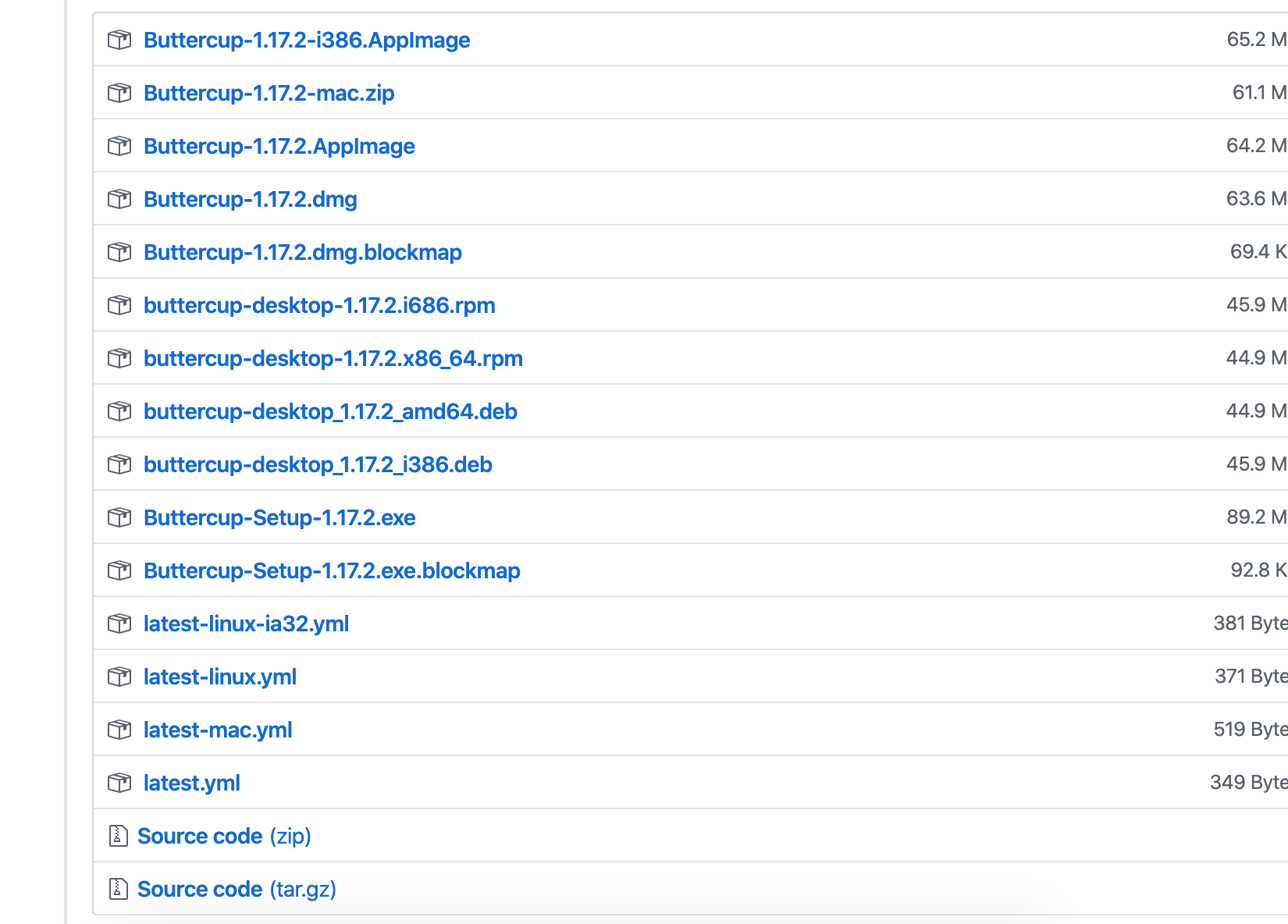The height and width of the screenshot is (924, 1288).
Task: Click the archive icon beside Source code (tar.gz)
Action: pos(118,889)
